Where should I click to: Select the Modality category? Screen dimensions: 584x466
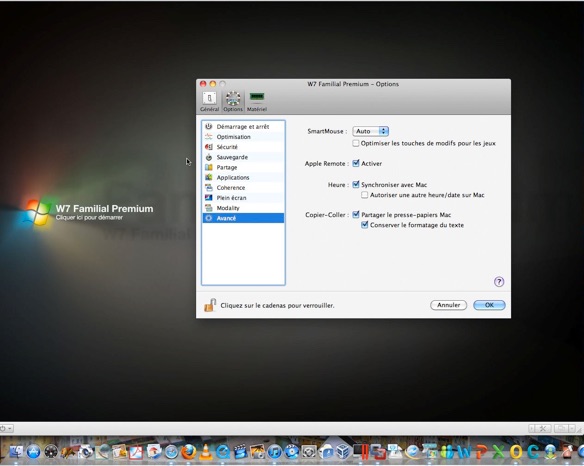243,208
